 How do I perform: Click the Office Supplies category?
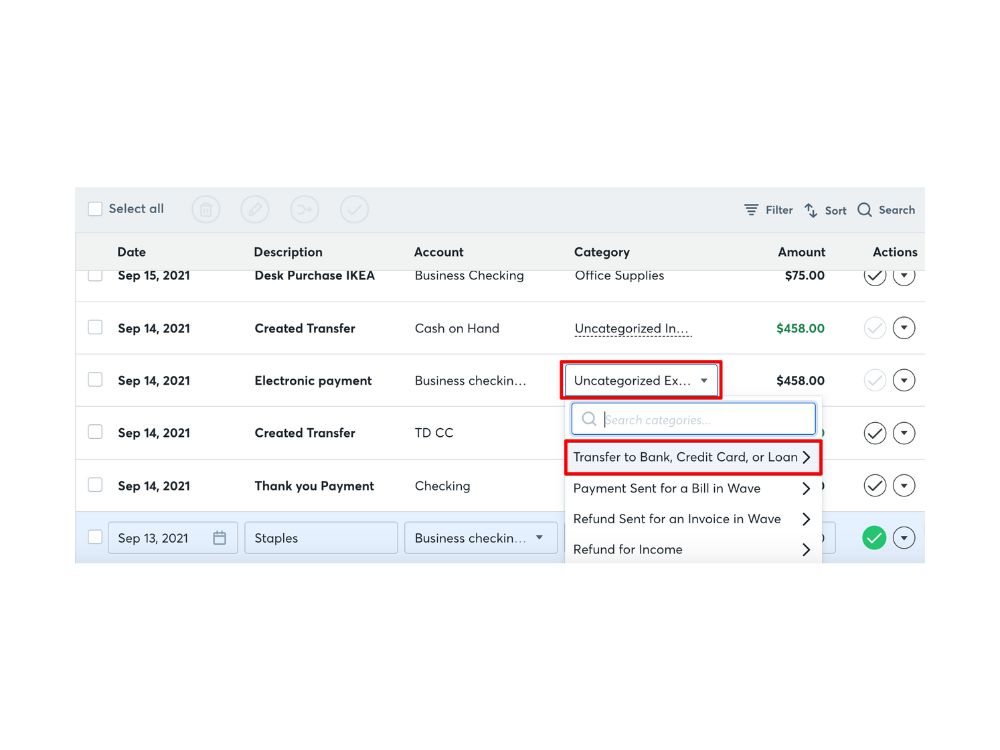(619, 276)
